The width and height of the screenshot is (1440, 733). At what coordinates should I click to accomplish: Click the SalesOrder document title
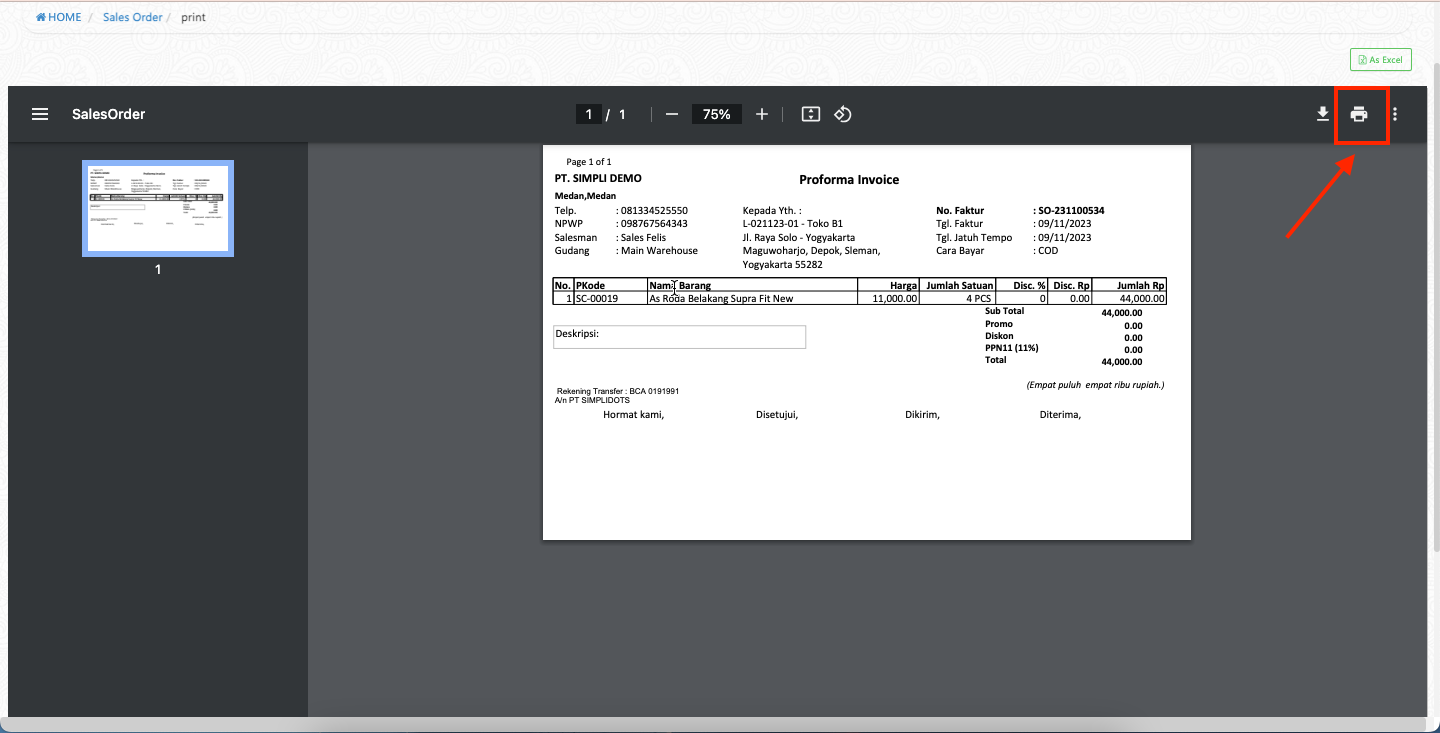[108, 114]
